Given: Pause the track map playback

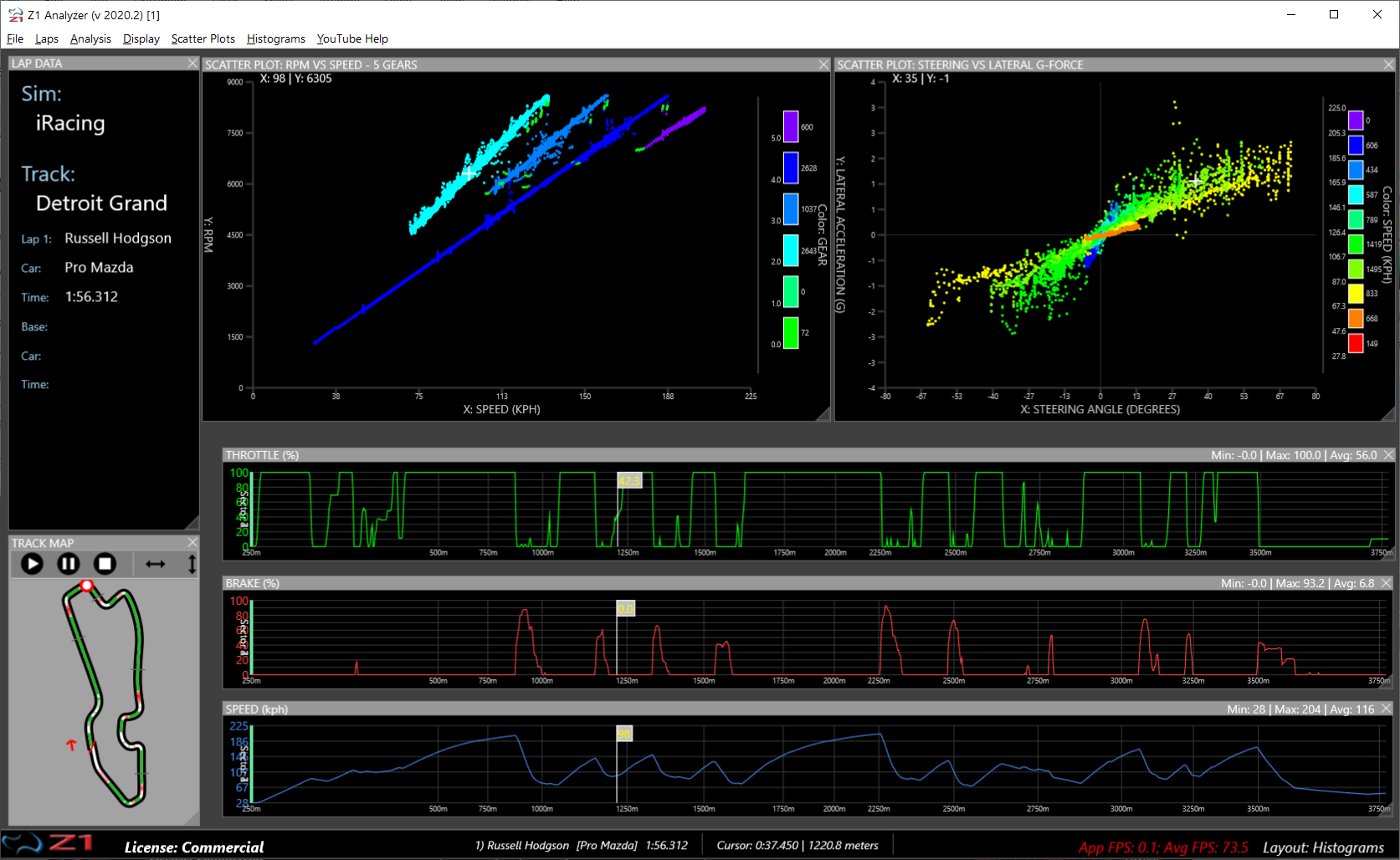Looking at the screenshot, I should pyautogui.click(x=69, y=564).
